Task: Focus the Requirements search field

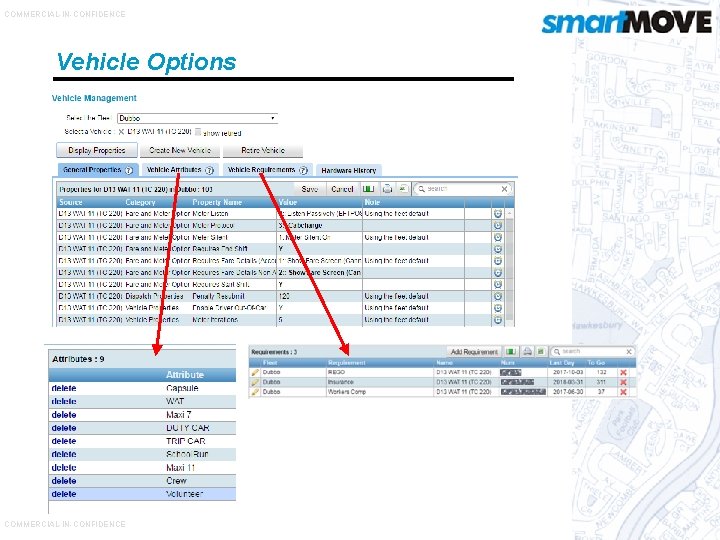Action: (592, 352)
